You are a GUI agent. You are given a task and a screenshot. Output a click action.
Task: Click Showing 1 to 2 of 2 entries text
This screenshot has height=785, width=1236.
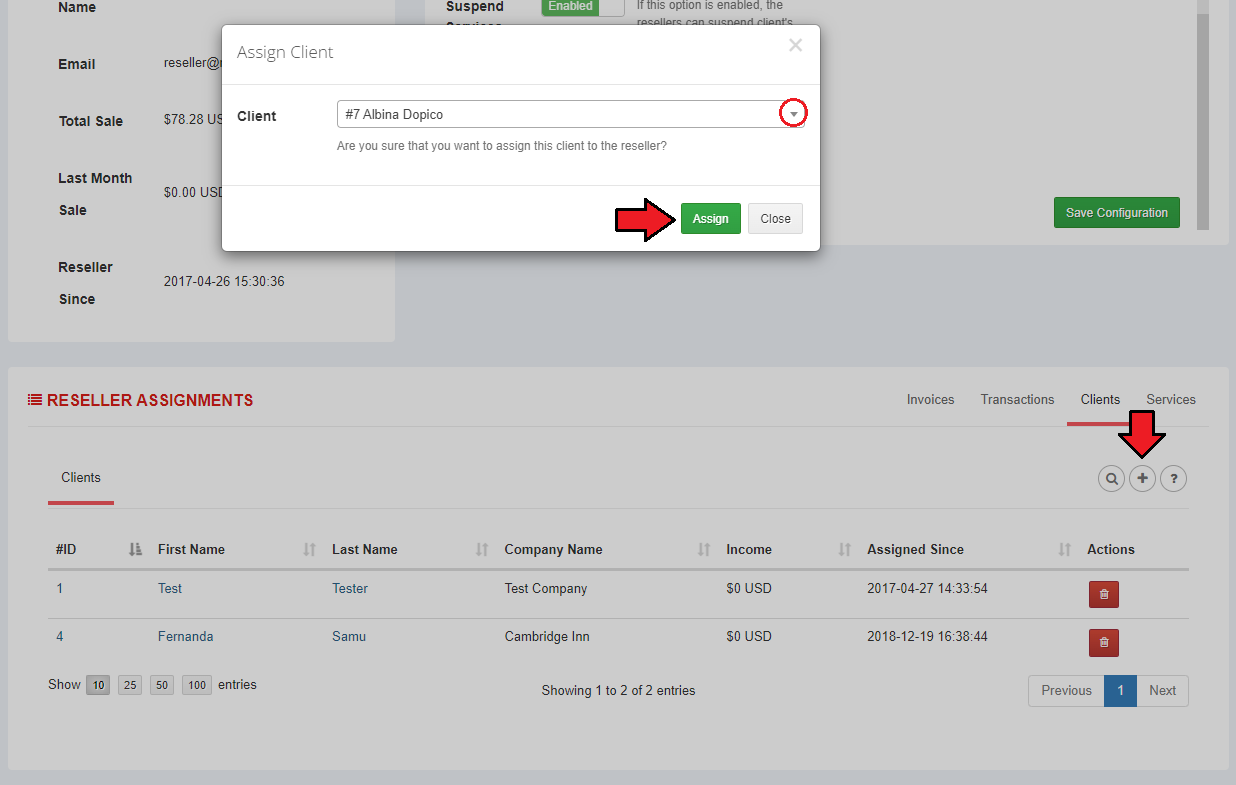pos(618,690)
